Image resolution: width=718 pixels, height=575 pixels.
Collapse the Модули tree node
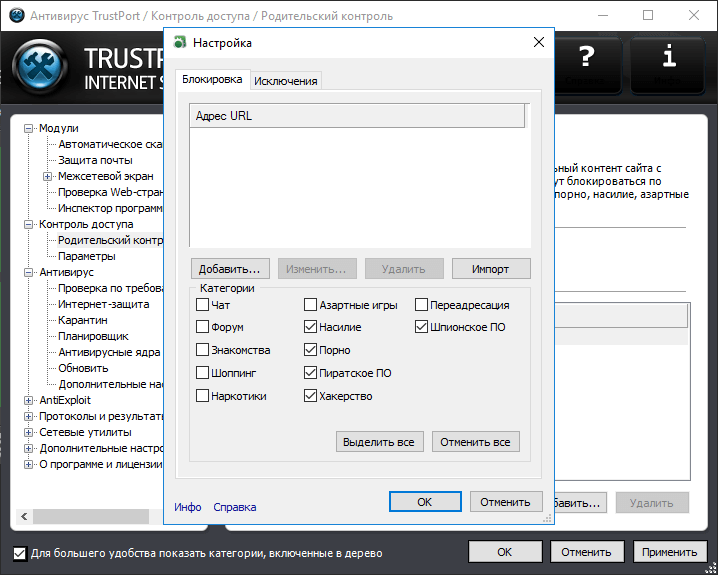pos(28,129)
